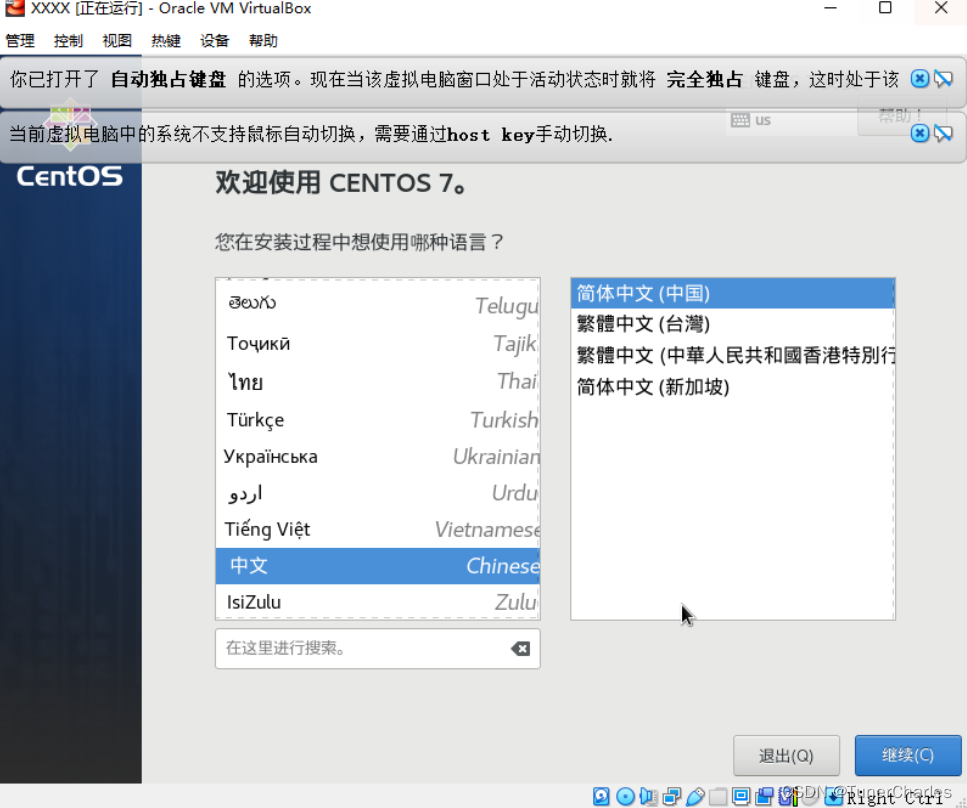Select Thai in the language list
This screenshot has width=967, height=808.
click(x=377, y=382)
